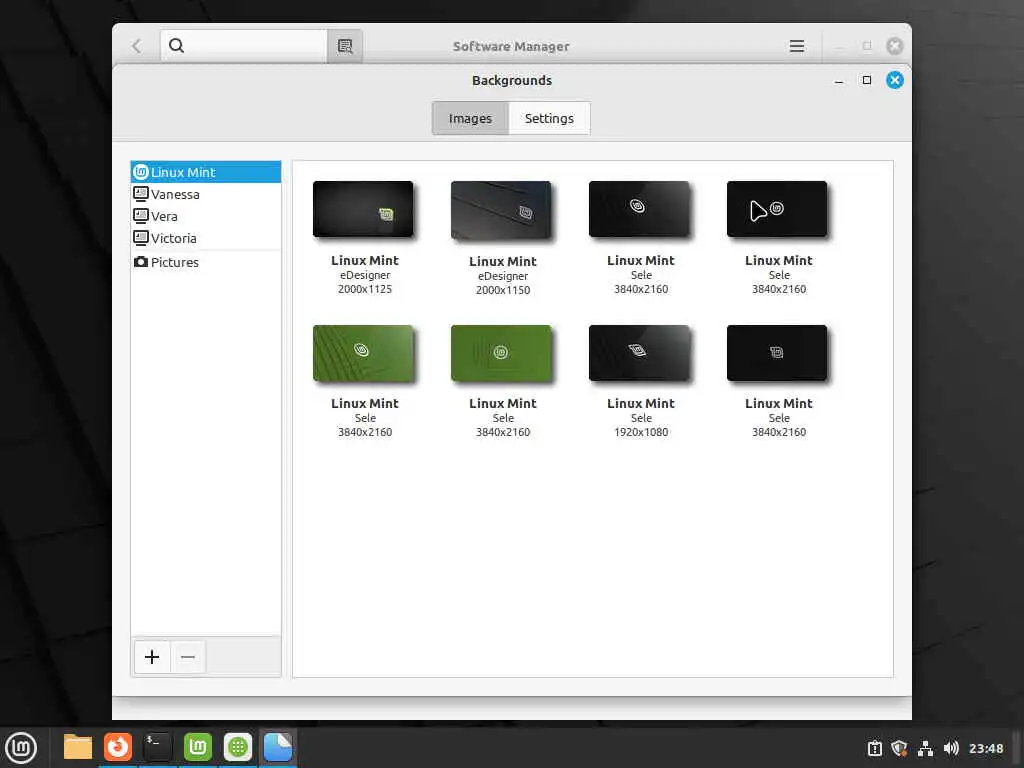Choose the green Sele wallpaper with circular logo
Screen dimensions: 1024x768
pyautogui.click(x=502, y=353)
